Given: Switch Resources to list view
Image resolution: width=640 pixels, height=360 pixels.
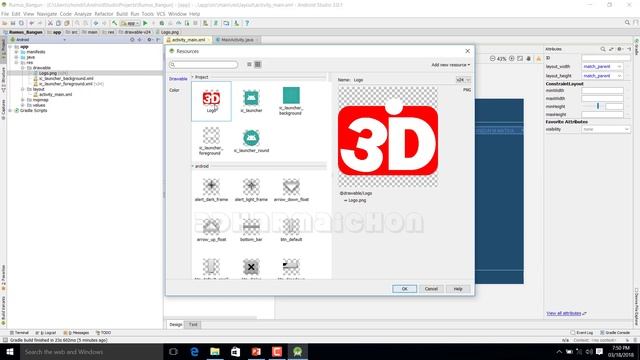Looking at the screenshot, I should [249, 64].
